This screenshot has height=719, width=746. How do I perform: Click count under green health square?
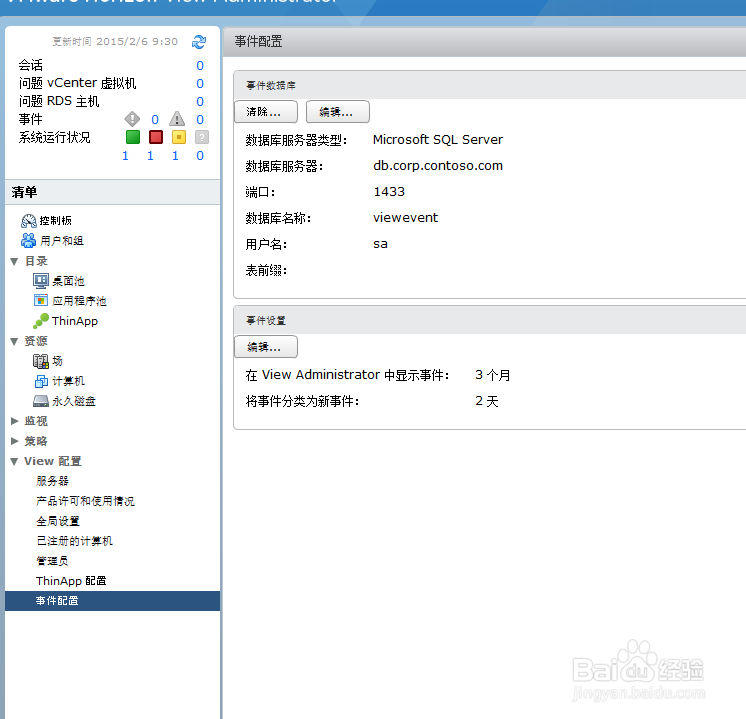point(125,156)
